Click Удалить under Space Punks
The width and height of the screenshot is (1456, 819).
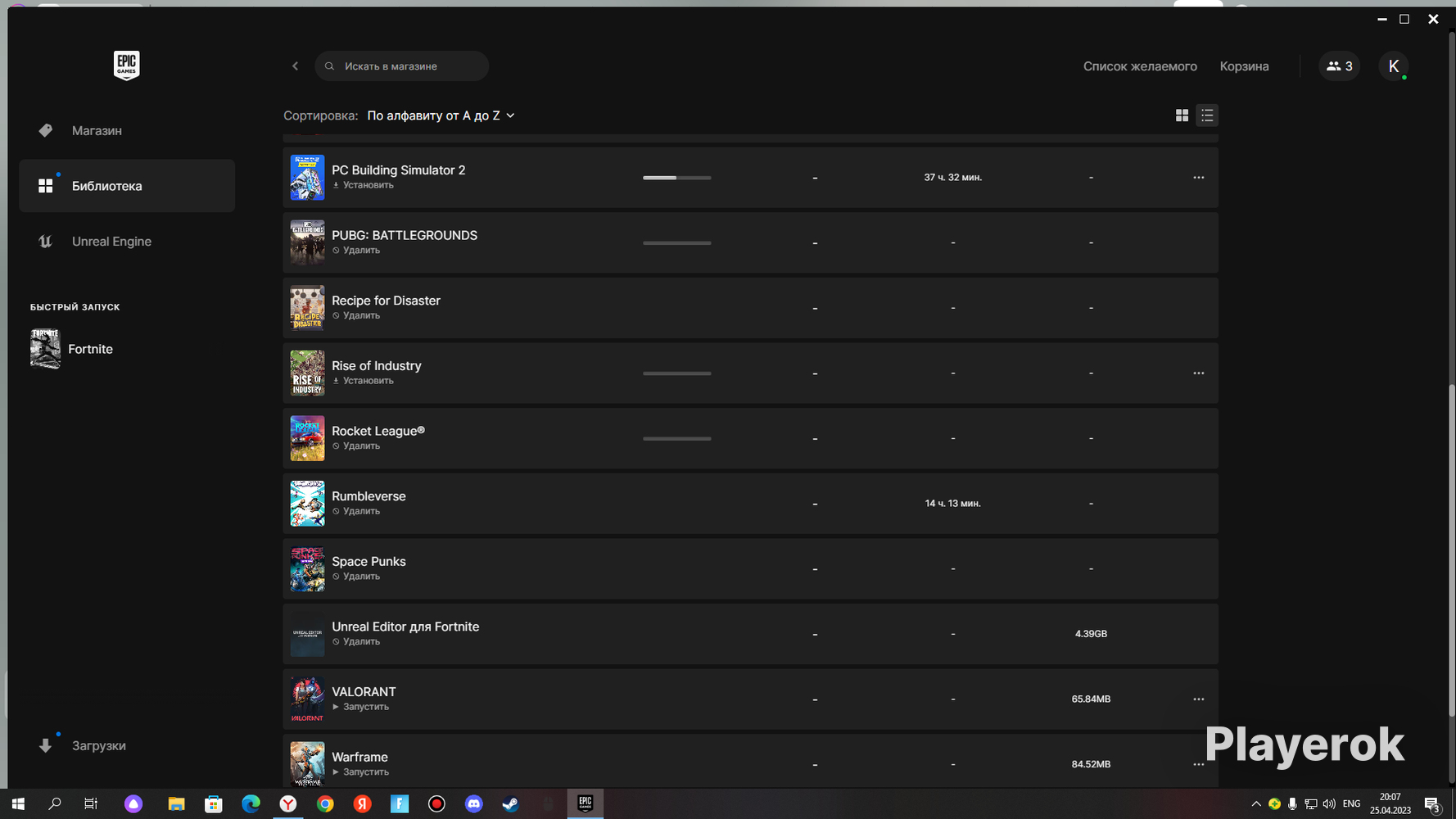click(x=356, y=577)
